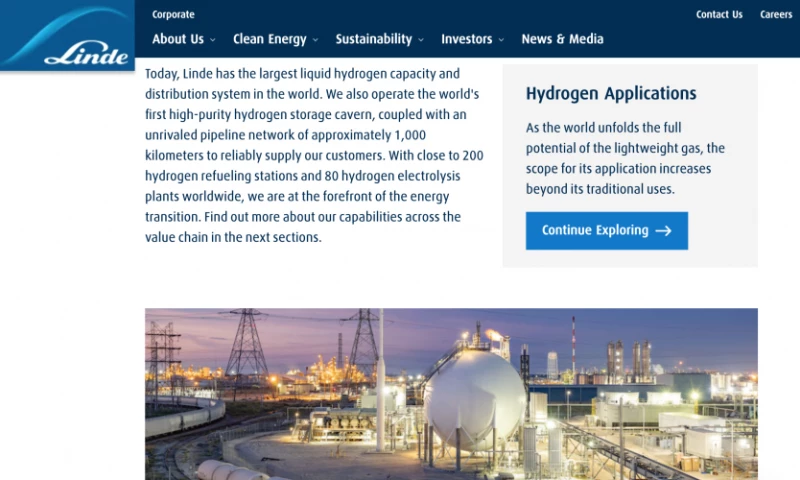
Task: Expand the Sustainability dropdown chevron
Action: (421, 40)
